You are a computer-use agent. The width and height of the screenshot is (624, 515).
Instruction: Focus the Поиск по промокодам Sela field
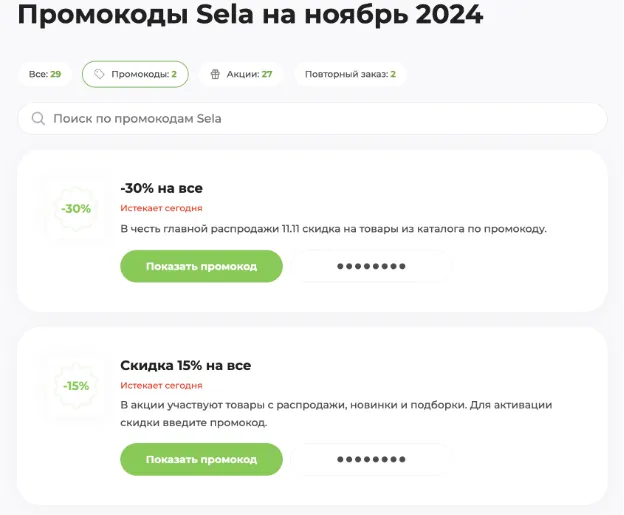tap(312, 119)
